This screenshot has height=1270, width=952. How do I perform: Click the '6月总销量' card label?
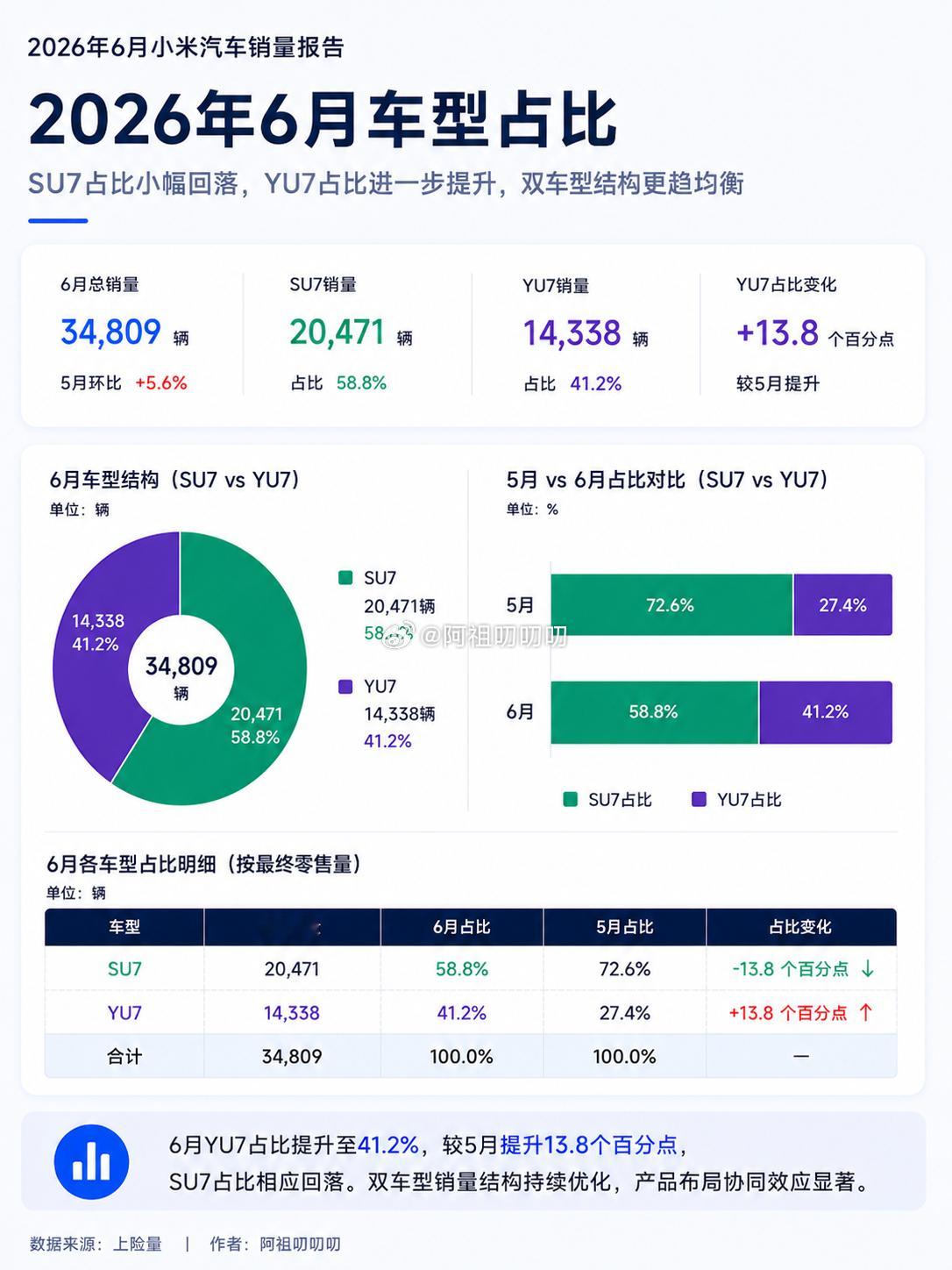(100, 284)
